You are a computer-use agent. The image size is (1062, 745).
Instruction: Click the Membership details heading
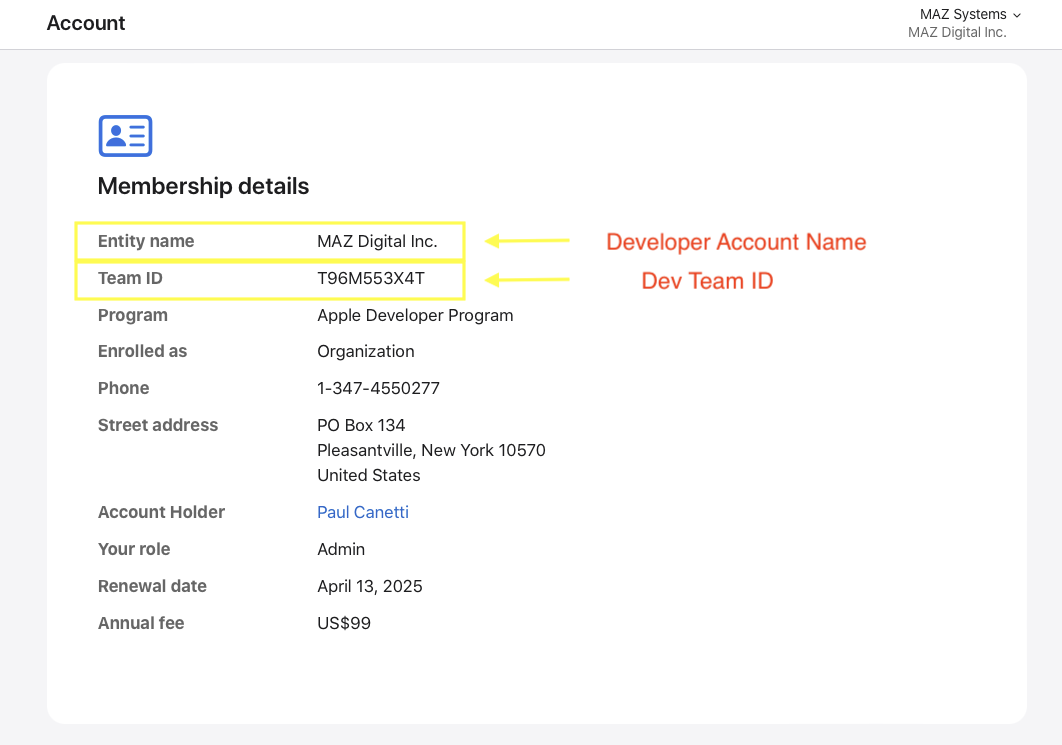coord(203,186)
